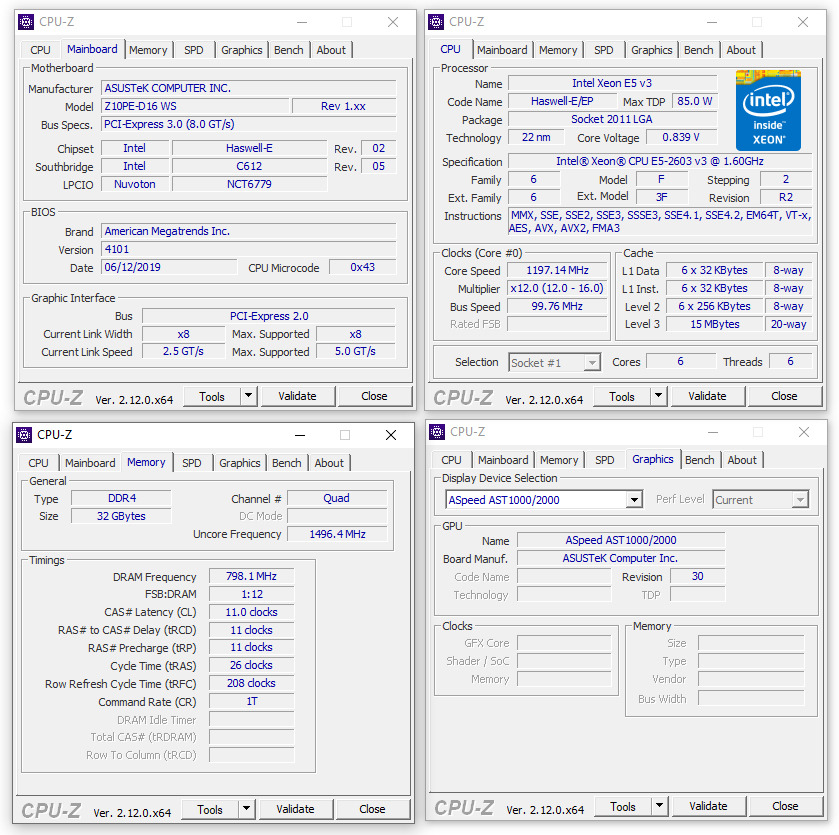Click the Close button in the Graphics window
The height and width of the screenshot is (835, 839).
click(785, 806)
